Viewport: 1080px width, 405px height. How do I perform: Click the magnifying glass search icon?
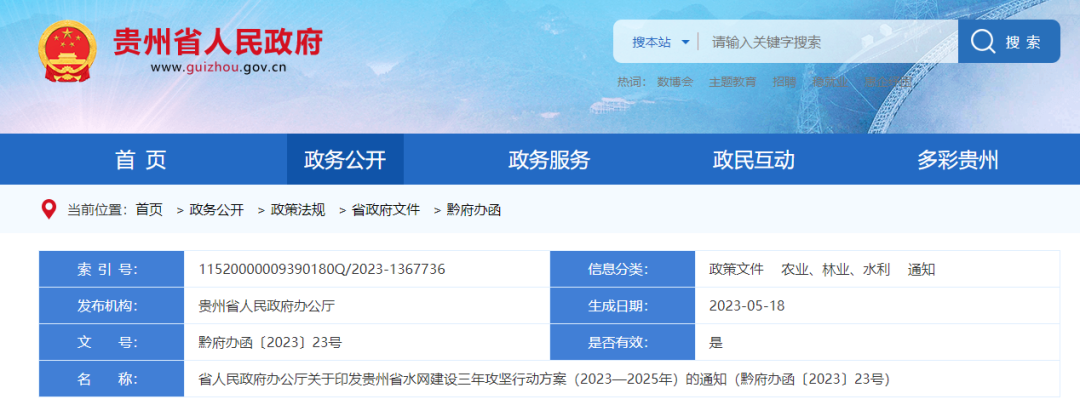click(x=982, y=42)
